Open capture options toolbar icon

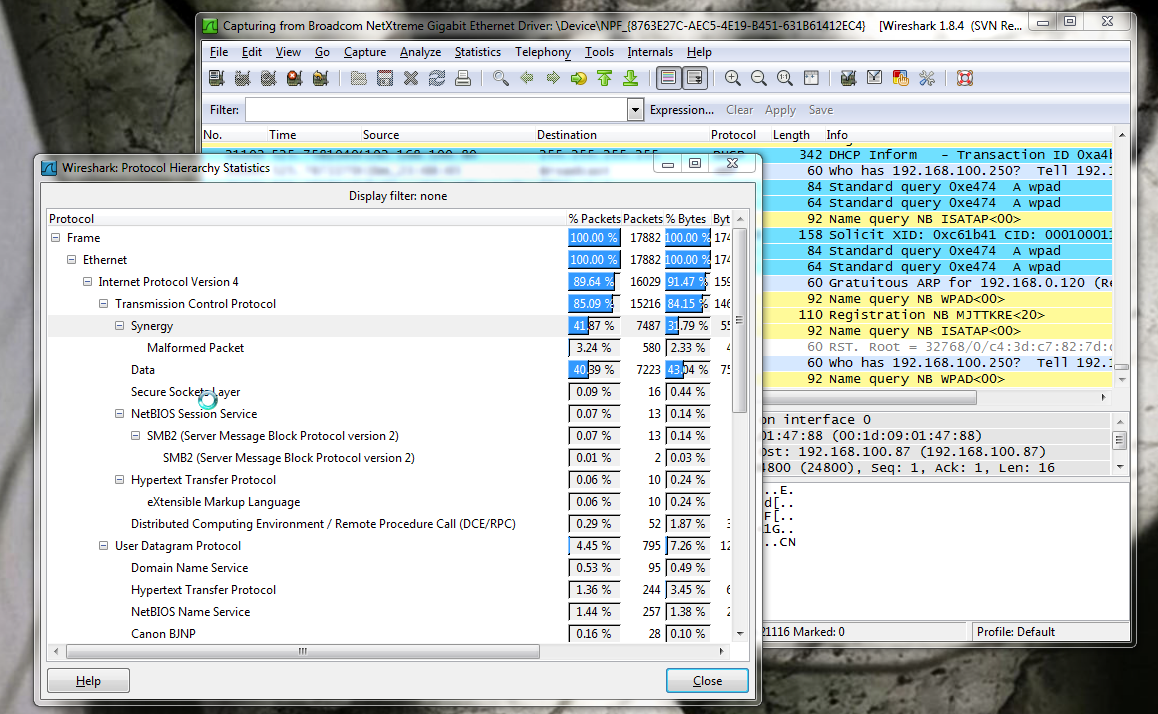point(242,78)
